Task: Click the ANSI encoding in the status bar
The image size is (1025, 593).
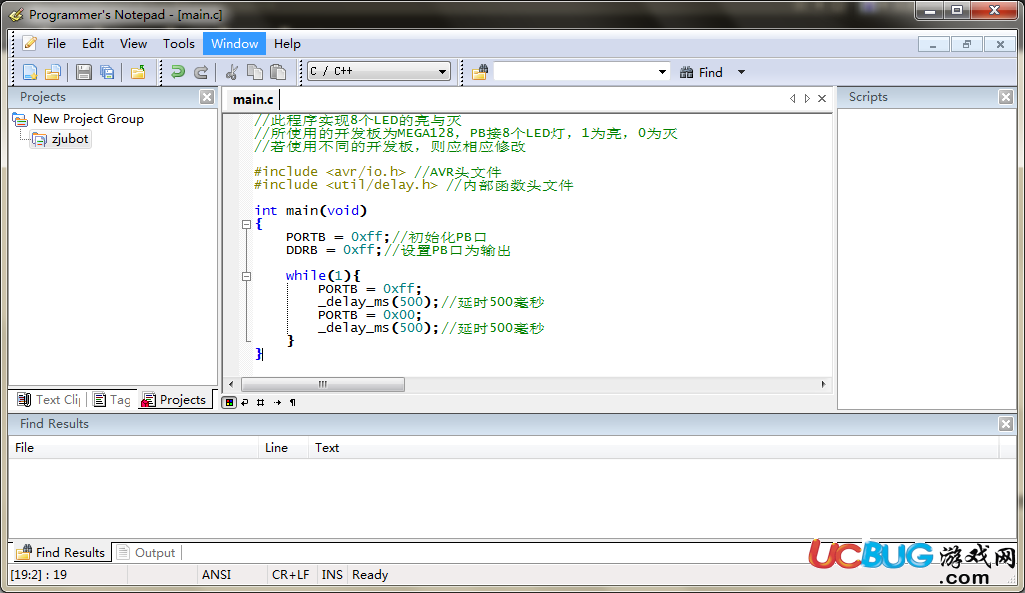Action: 216,575
